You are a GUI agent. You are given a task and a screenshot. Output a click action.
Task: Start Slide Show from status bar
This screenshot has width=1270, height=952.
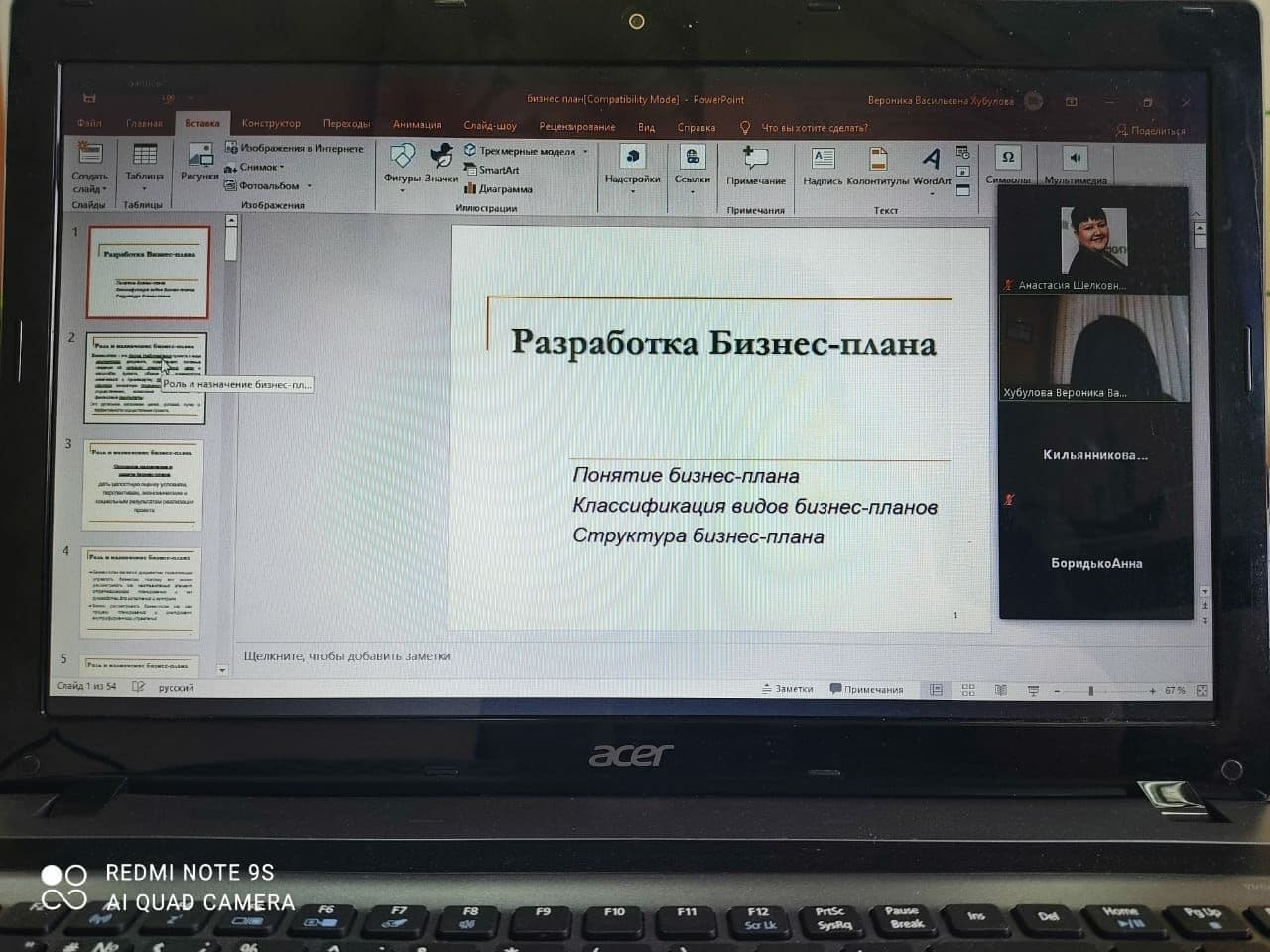tap(1033, 690)
